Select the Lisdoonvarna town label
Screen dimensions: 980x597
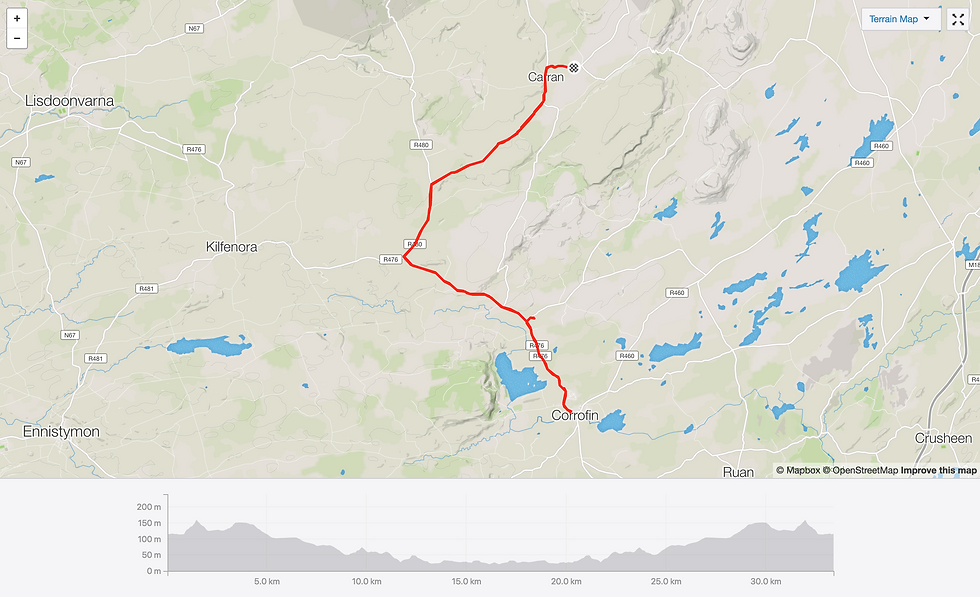coord(69,101)
